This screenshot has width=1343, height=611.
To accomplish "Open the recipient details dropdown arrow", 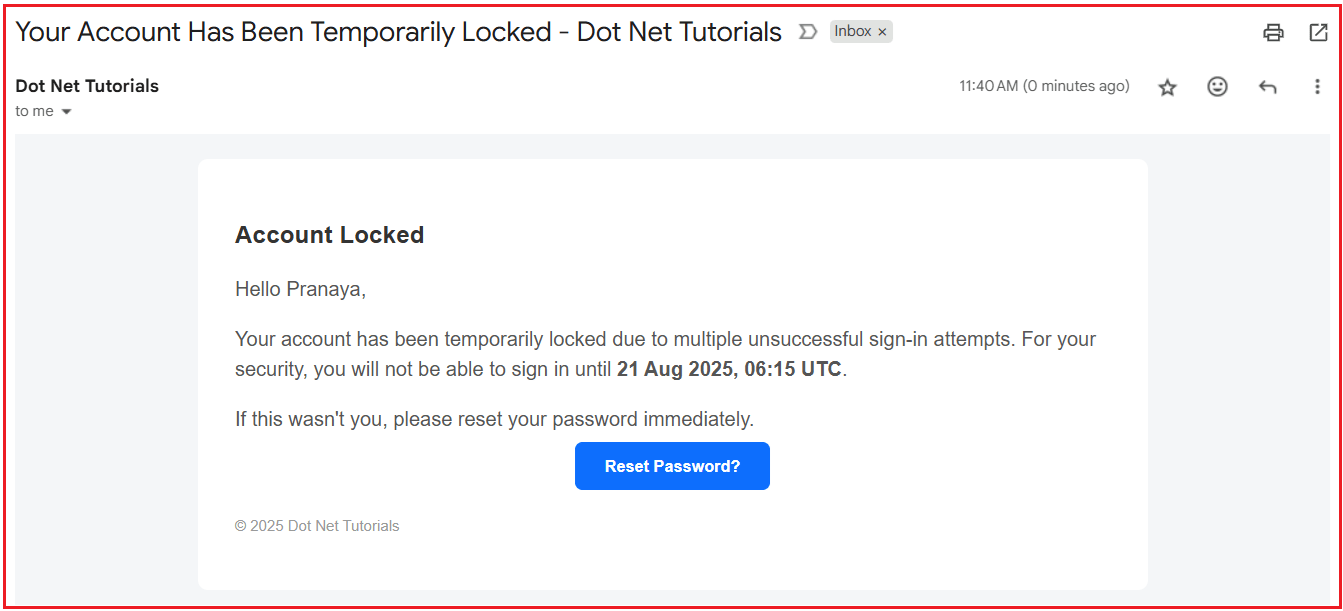I will click(64, 111).
